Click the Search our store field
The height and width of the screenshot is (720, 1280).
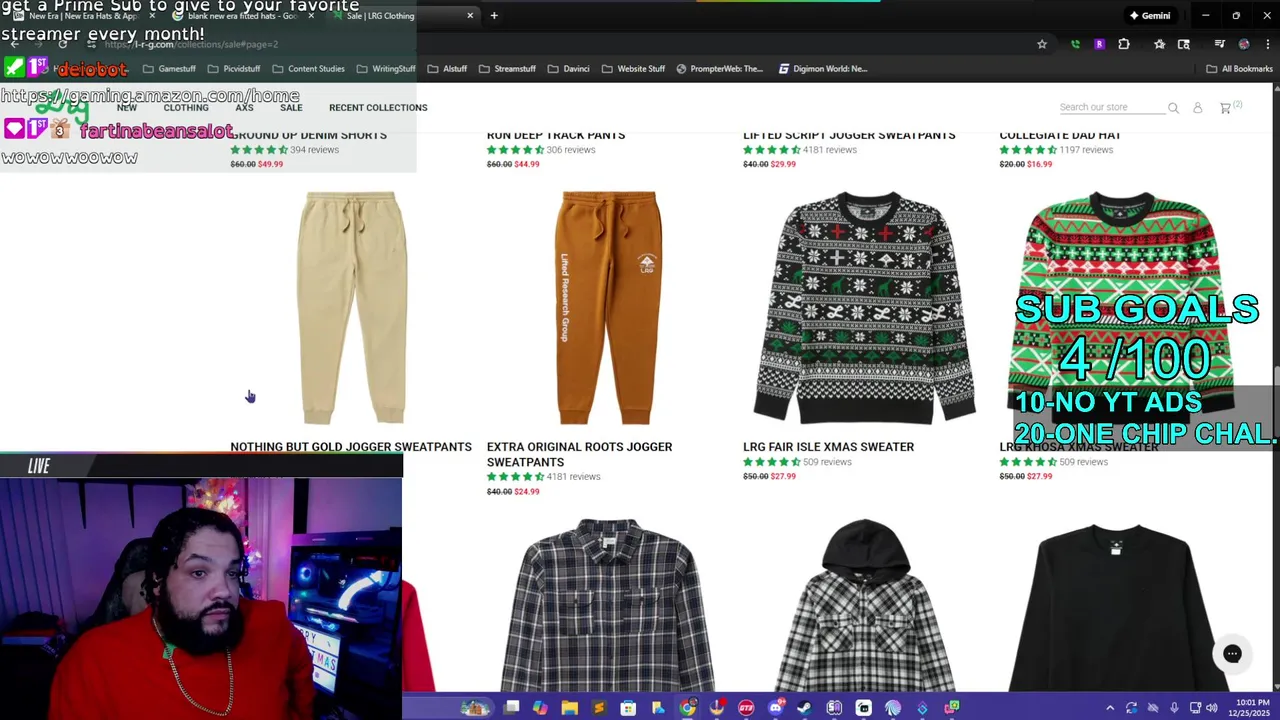point(1111,107)
